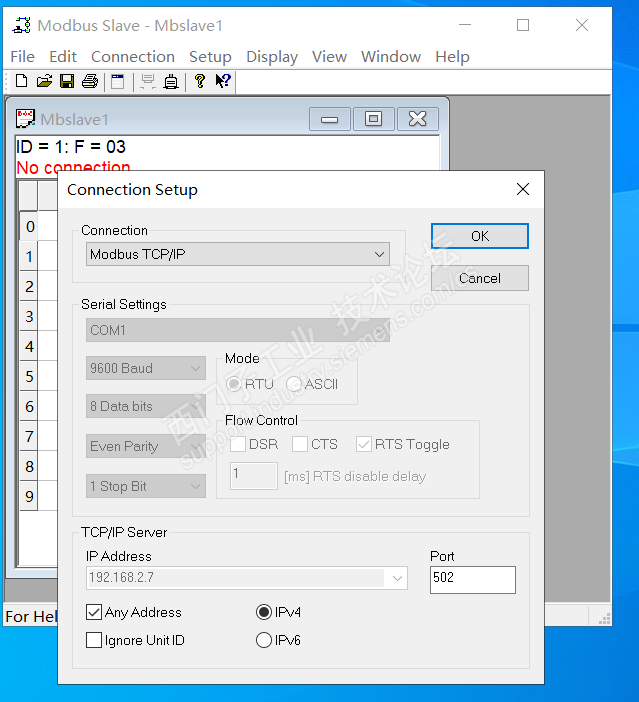Minimize the Mbslave1 child window

[x=330, y=119]
